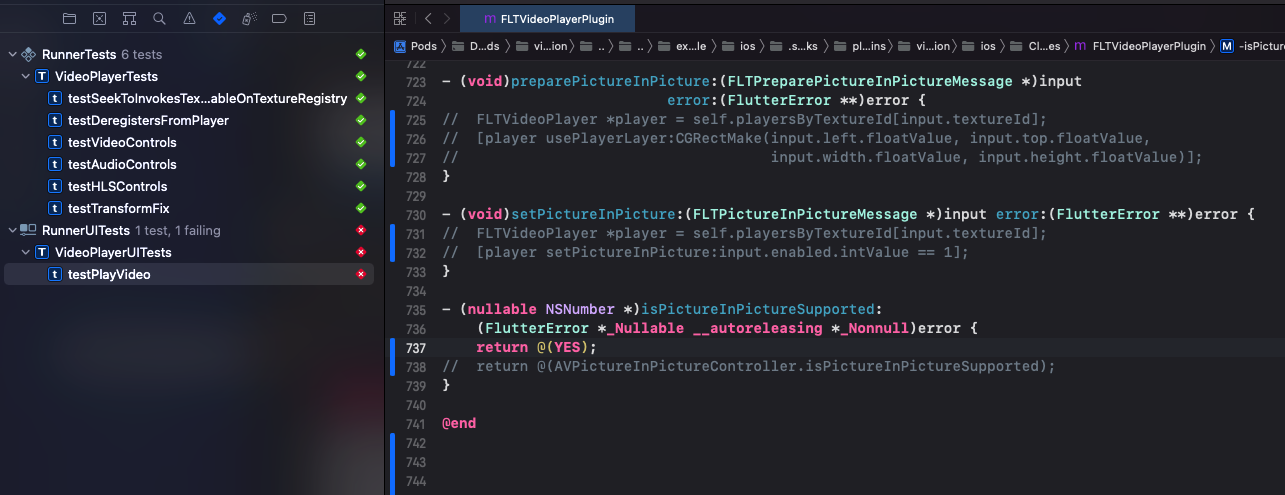Collapse the VideoPlayerTests class
This screenshot has height=495, width=1285.
(x=25, y=76)
